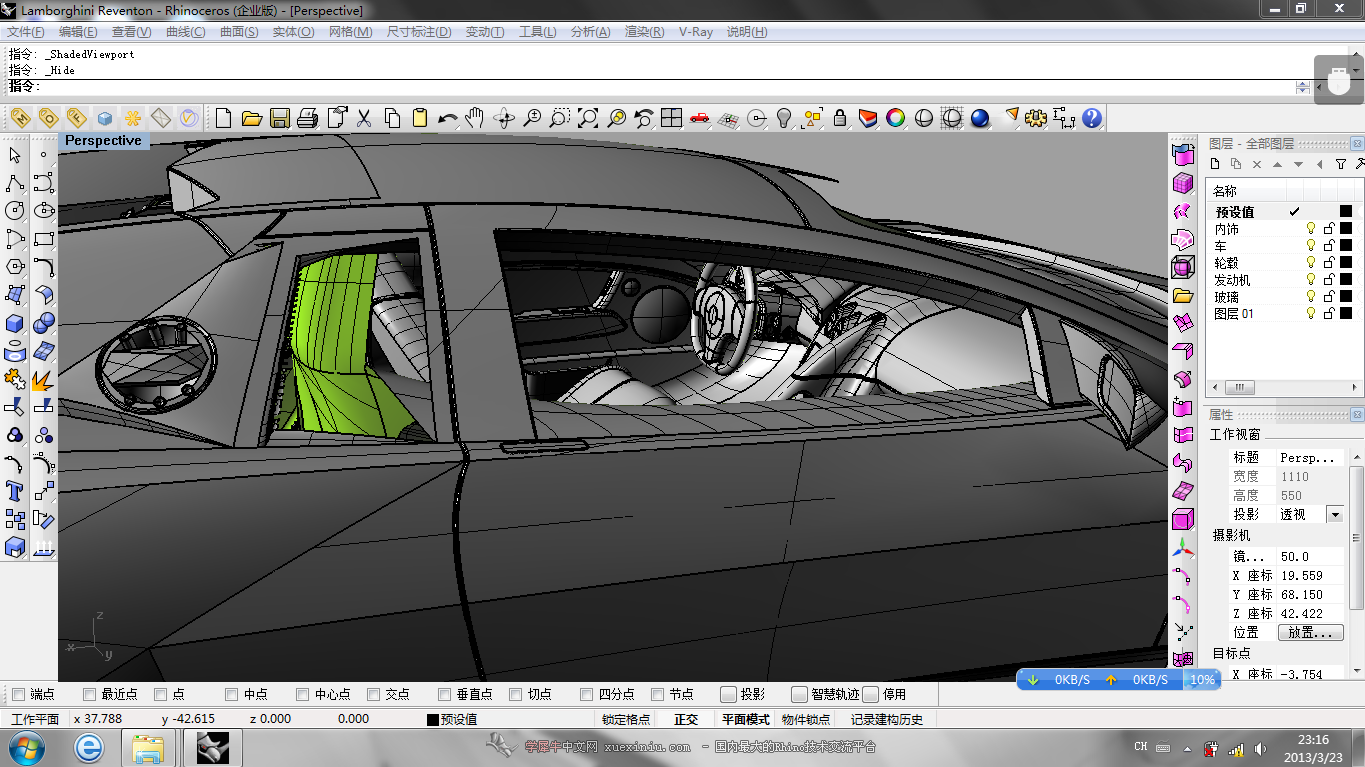Image resolution: width=1365 pixels, height=767 pixels.
Task: Click the folder icon in right toolbar
Action: [x=1183, y=295]
